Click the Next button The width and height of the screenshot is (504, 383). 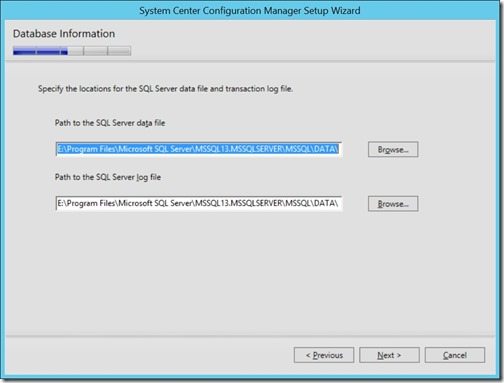click(389, 355)
